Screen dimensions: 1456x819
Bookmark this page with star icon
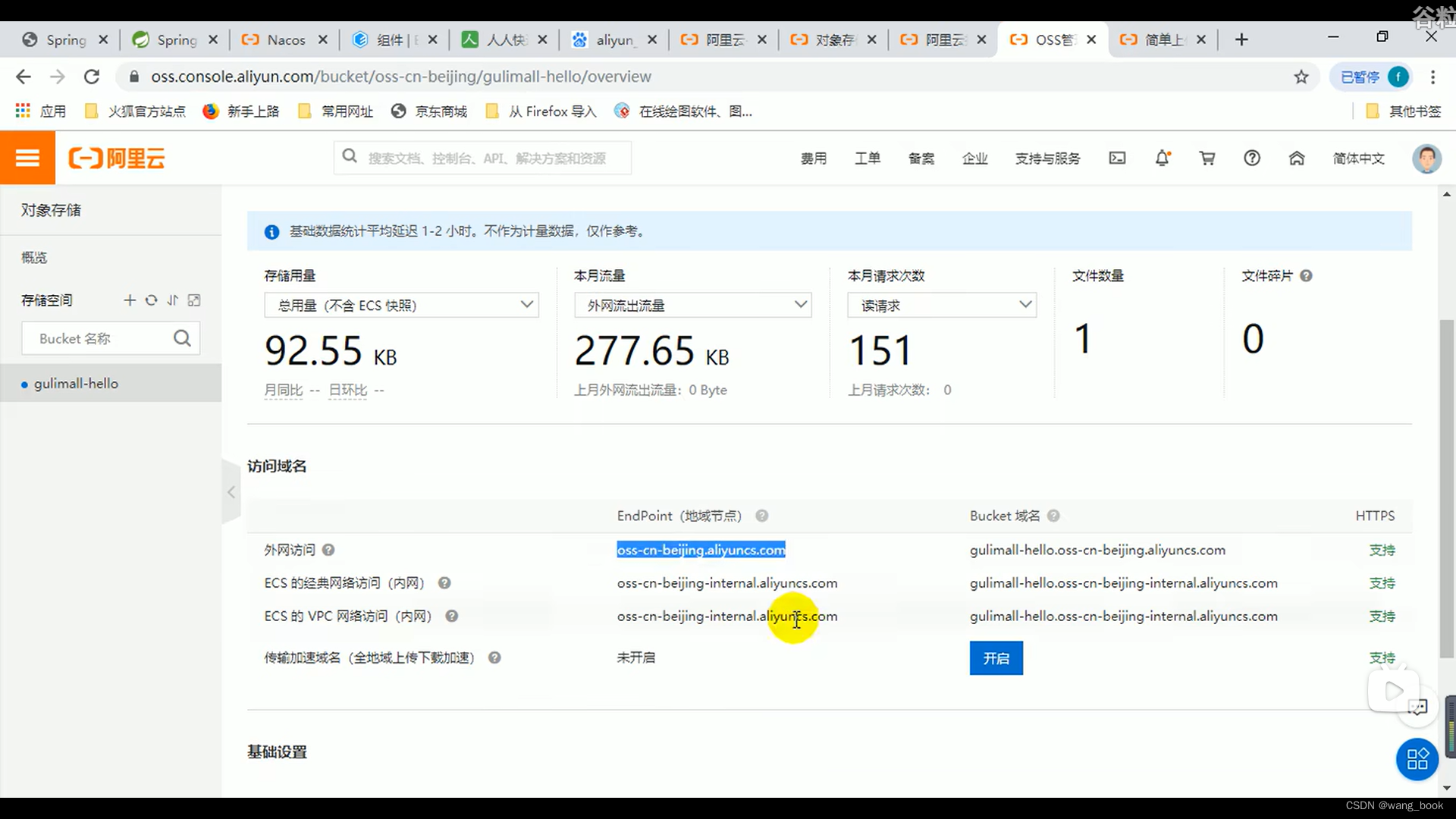(1301, 77)
